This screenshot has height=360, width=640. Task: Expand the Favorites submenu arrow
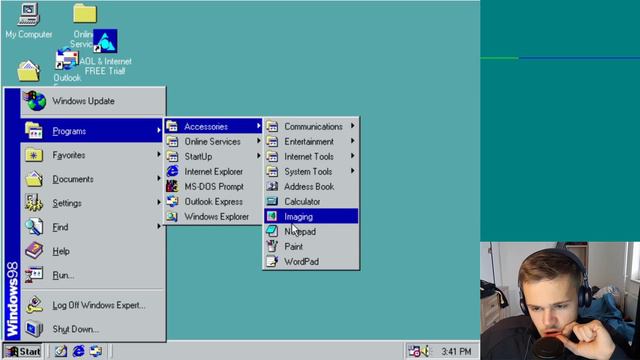click(159, 155)
